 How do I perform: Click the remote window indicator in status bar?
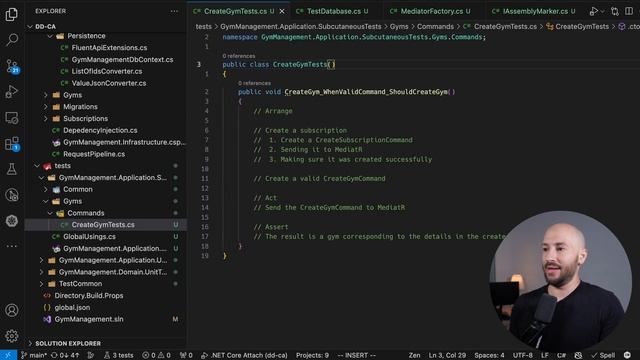8,355
